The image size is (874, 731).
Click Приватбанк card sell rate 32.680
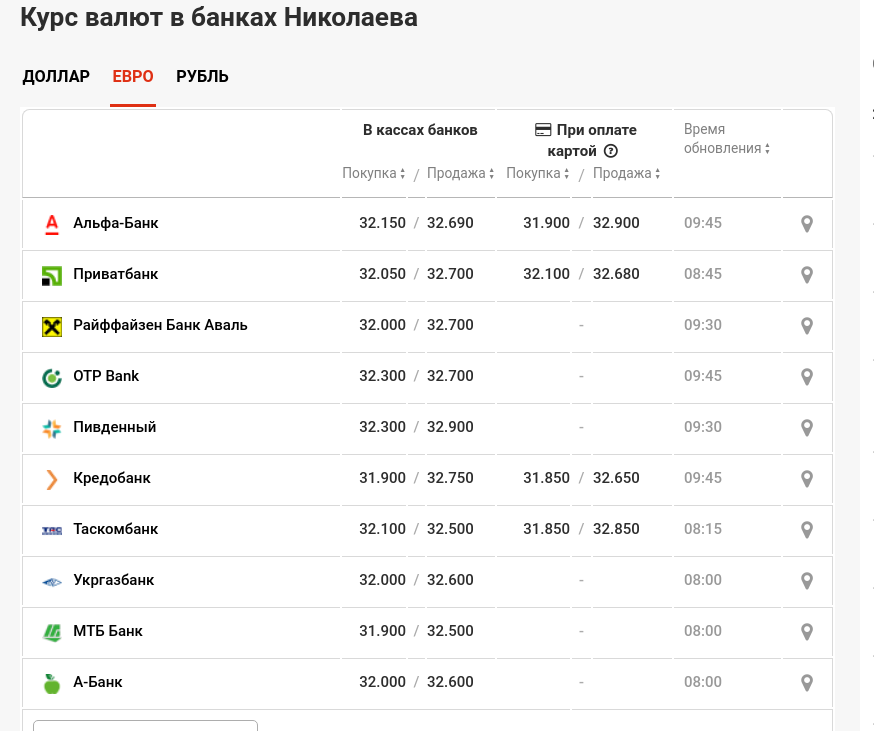click(616, 274)
